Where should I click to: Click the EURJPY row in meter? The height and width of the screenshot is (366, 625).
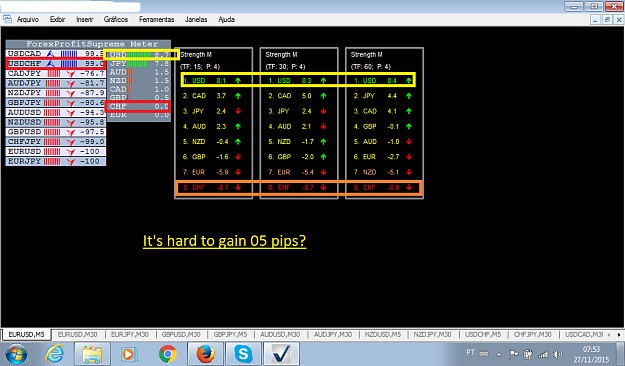click(x=56, y=161)
